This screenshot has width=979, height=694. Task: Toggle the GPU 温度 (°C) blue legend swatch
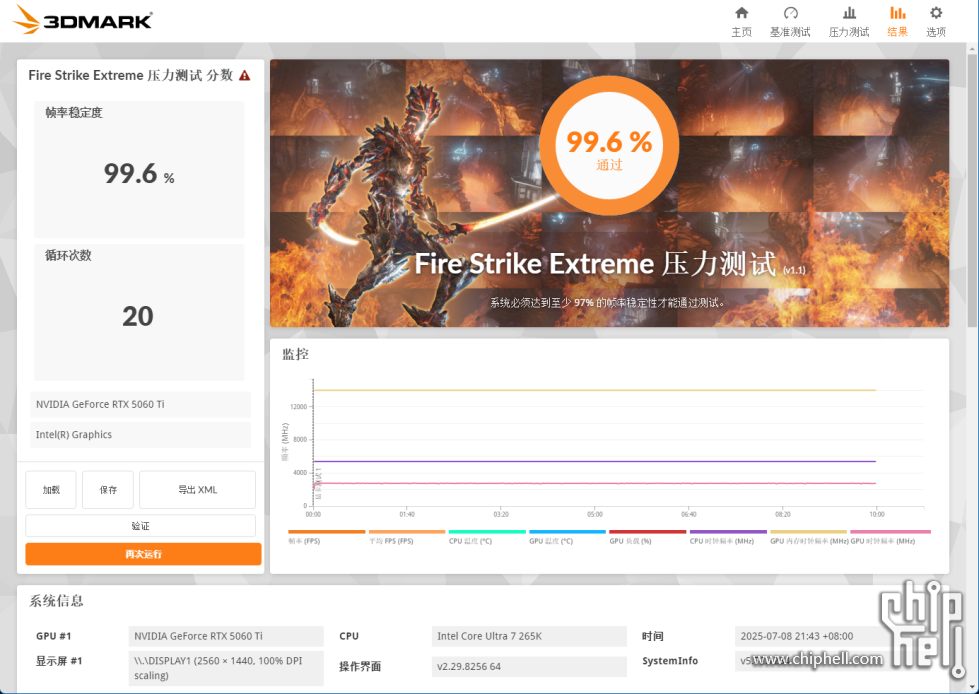point(568,532)
